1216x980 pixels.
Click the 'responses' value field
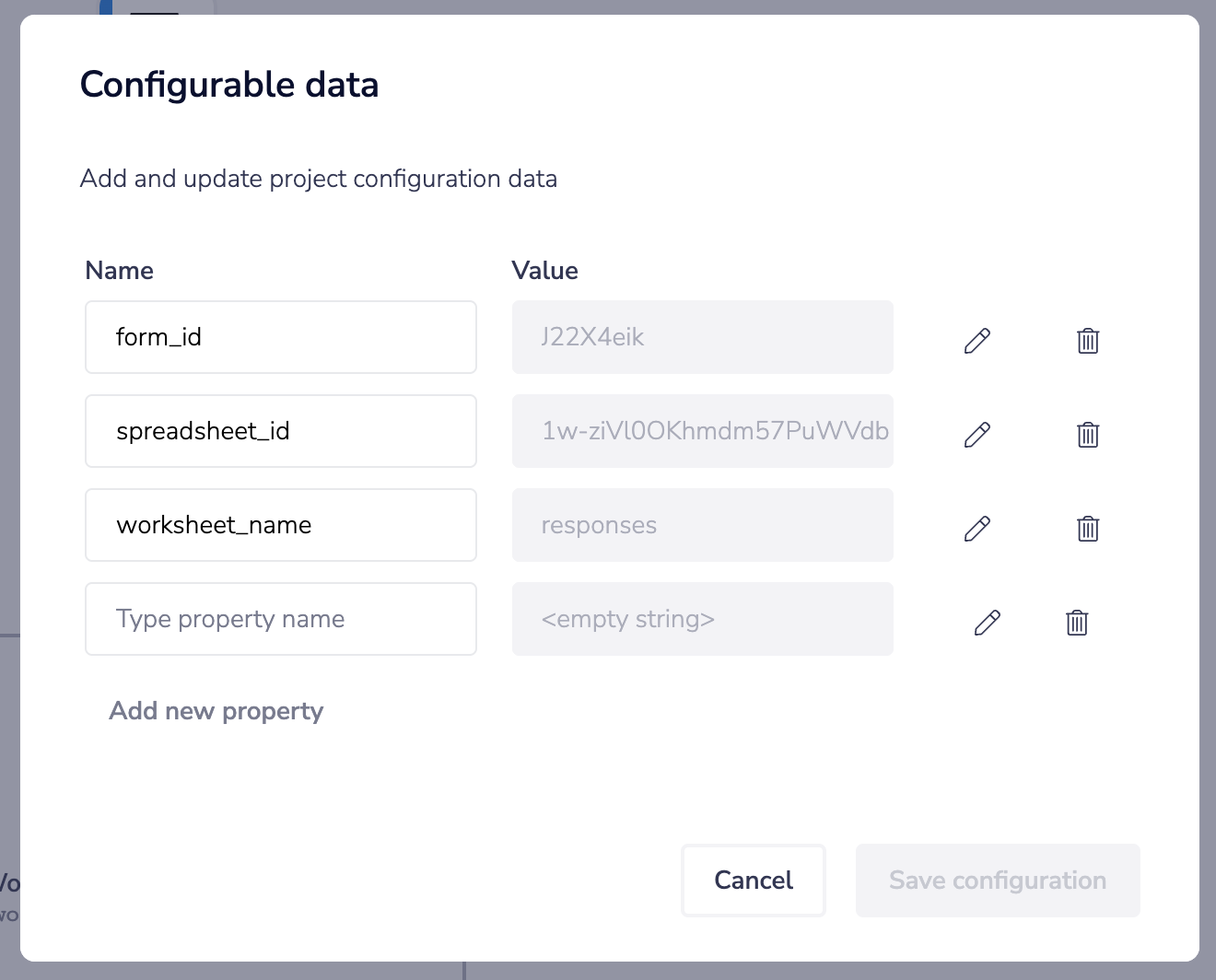tap(702, 525)
